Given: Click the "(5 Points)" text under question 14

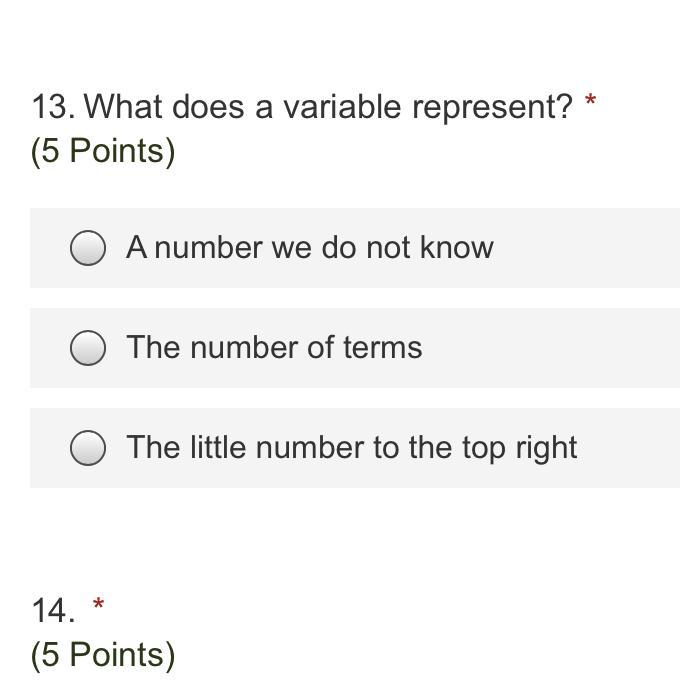Looking at the screenshot, I should coord(103,655).
